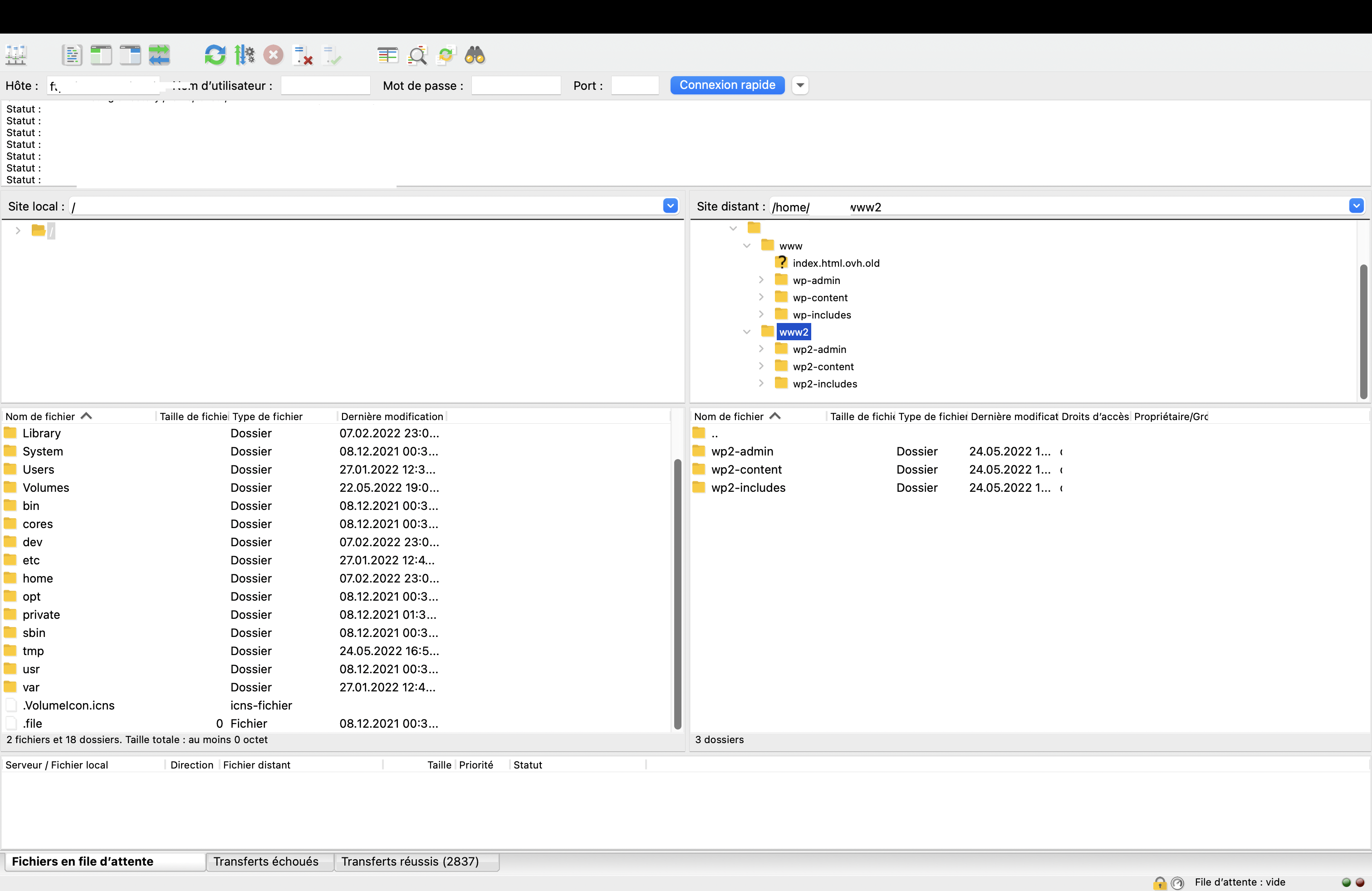Expand the wp-content folder under www

pos(761,298)
